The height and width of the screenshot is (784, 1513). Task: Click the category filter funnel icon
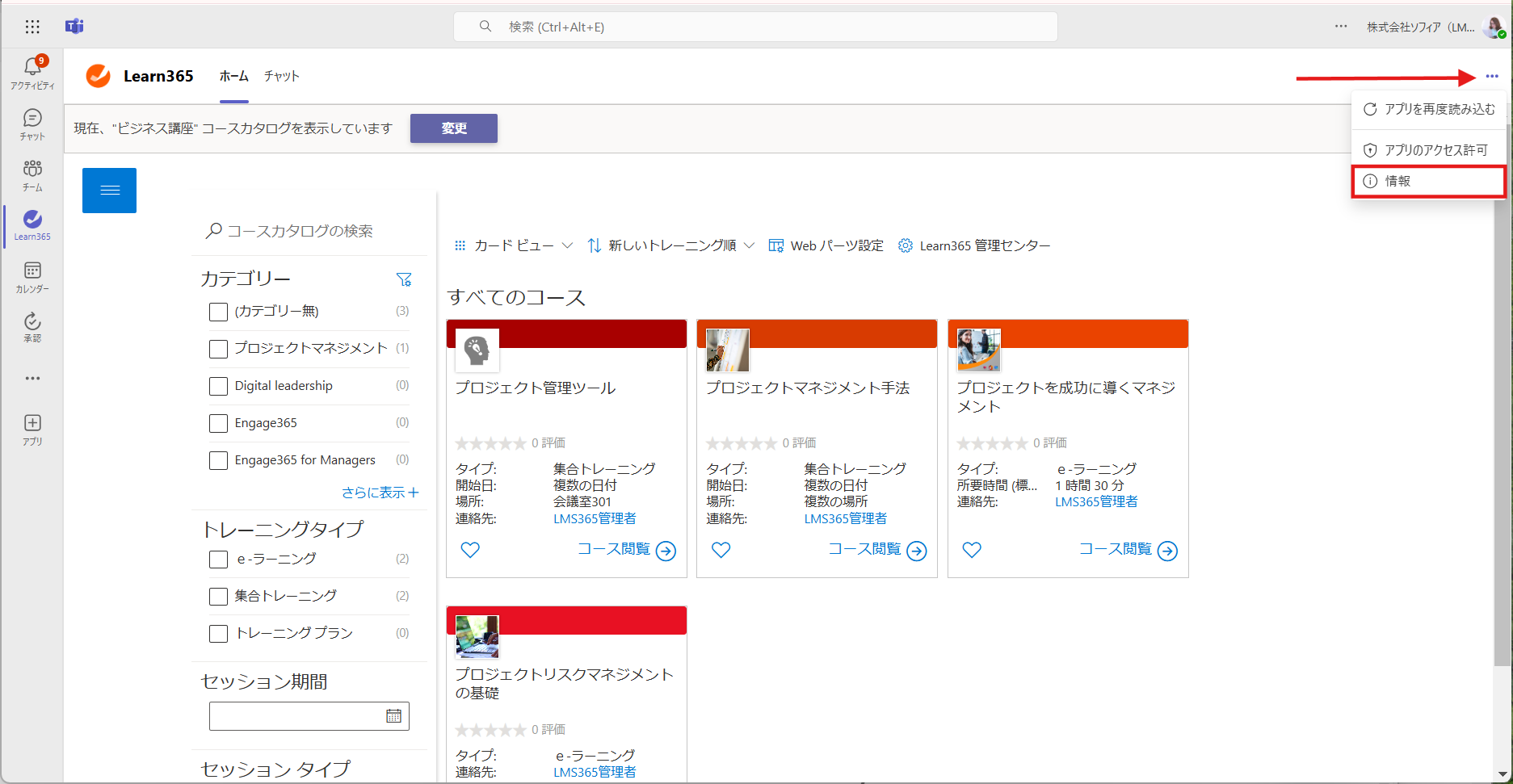[x=404, y=279]
